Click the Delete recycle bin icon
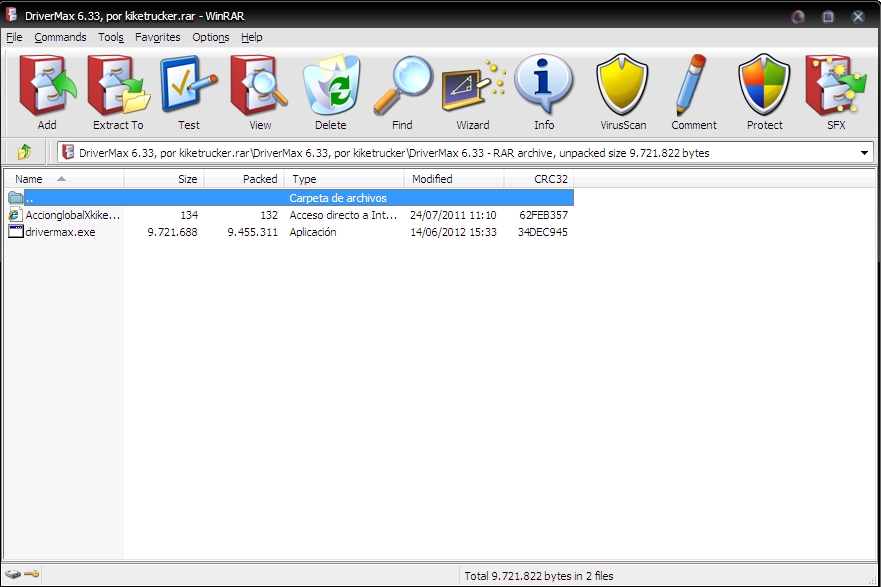The image size is (881, 587). click(331, 85)
